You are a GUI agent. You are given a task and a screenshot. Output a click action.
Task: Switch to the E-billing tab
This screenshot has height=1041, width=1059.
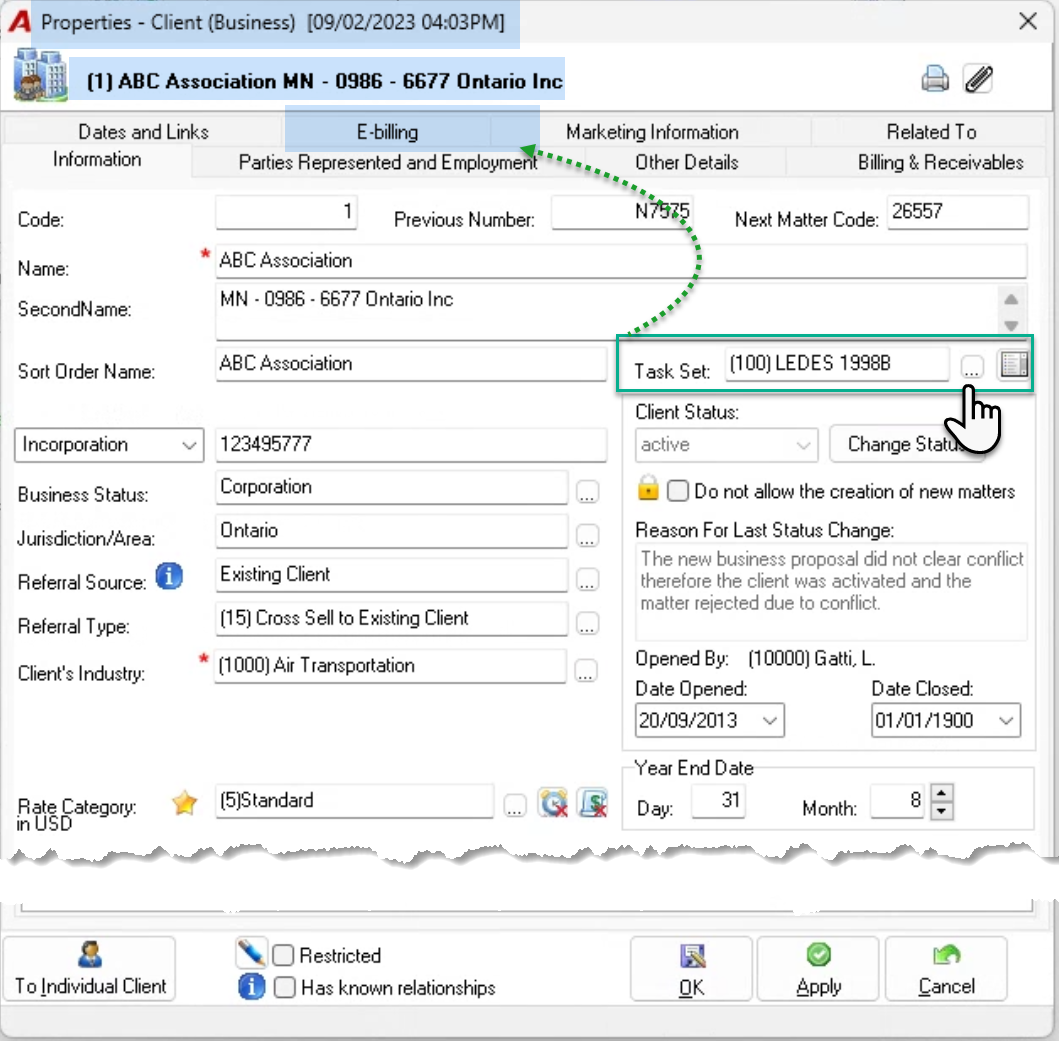pos(387,132)
